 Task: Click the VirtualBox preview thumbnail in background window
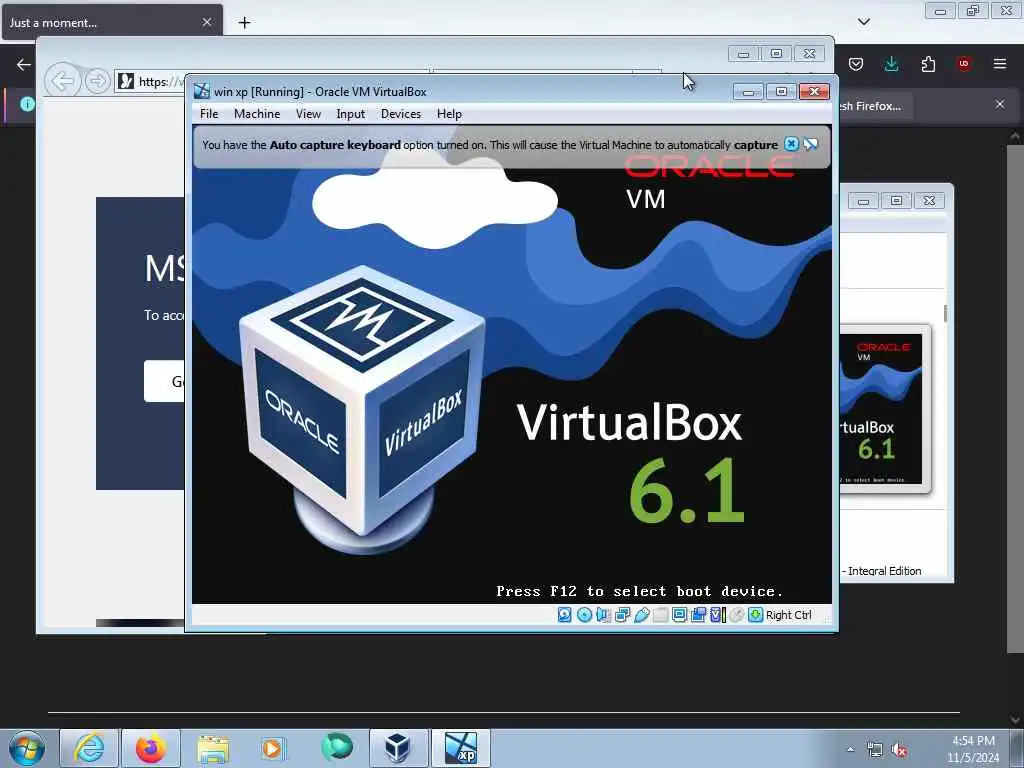[x=881, y=409]
